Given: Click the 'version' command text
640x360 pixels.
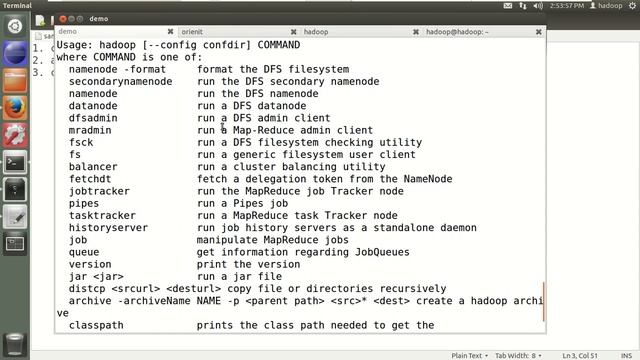Looking at the screenshot, I should [90, 264].
